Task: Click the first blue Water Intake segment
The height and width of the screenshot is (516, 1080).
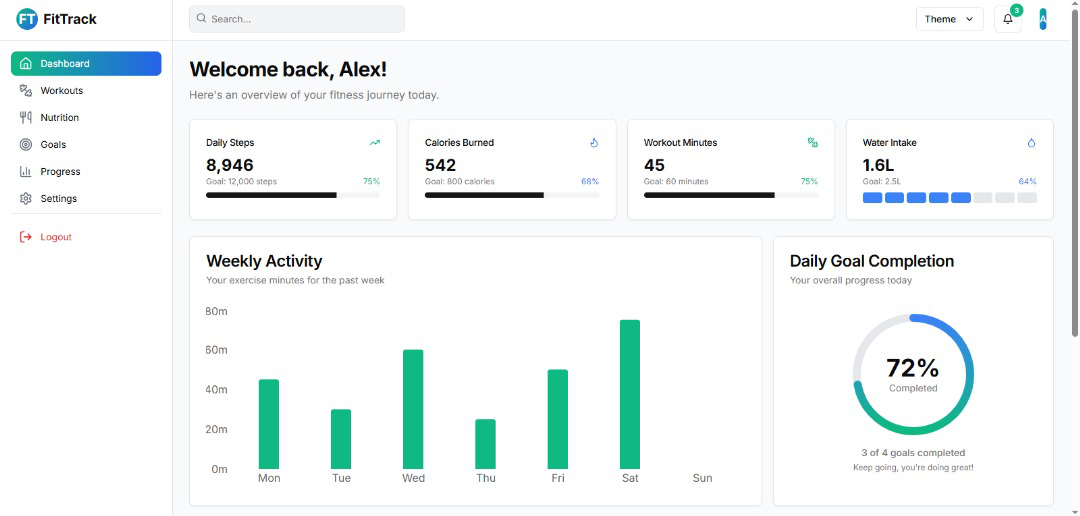Action: tap(873, 198)
